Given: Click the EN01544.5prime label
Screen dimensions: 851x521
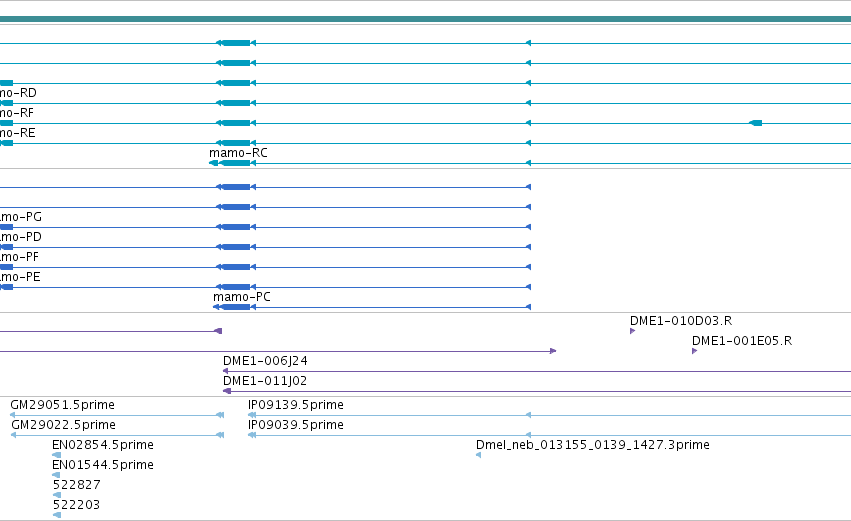Looking at the screenshot, I should coord(103,465).
